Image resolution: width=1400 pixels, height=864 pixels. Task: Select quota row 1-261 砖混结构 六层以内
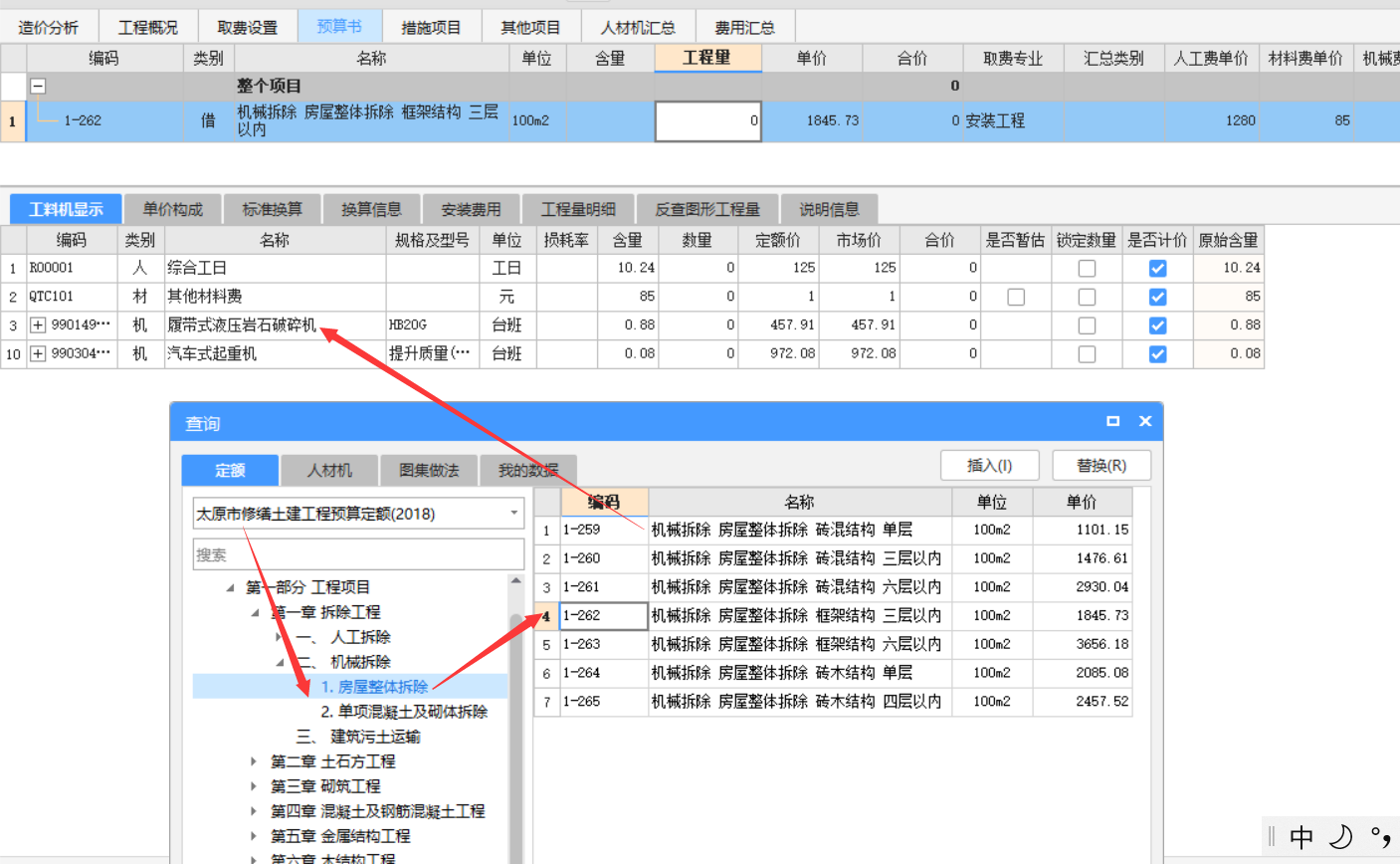(x=833, y=587)
